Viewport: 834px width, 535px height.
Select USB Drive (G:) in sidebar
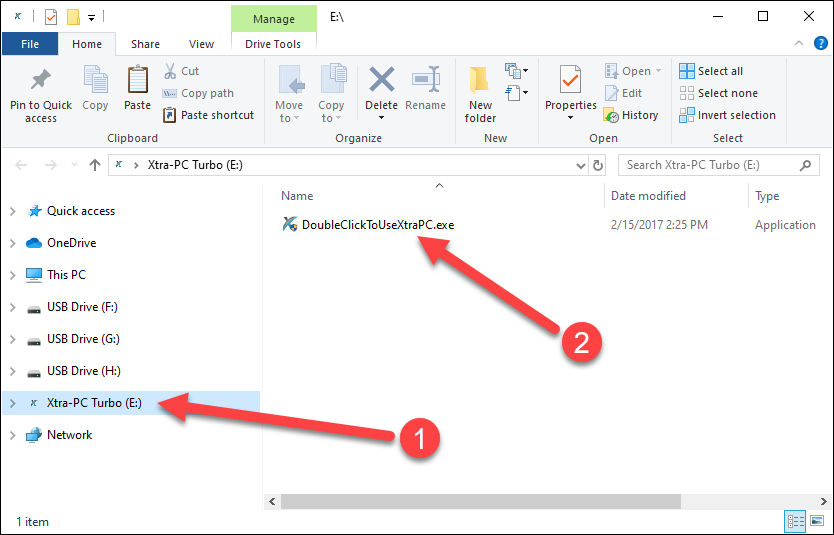coord(83,339)
